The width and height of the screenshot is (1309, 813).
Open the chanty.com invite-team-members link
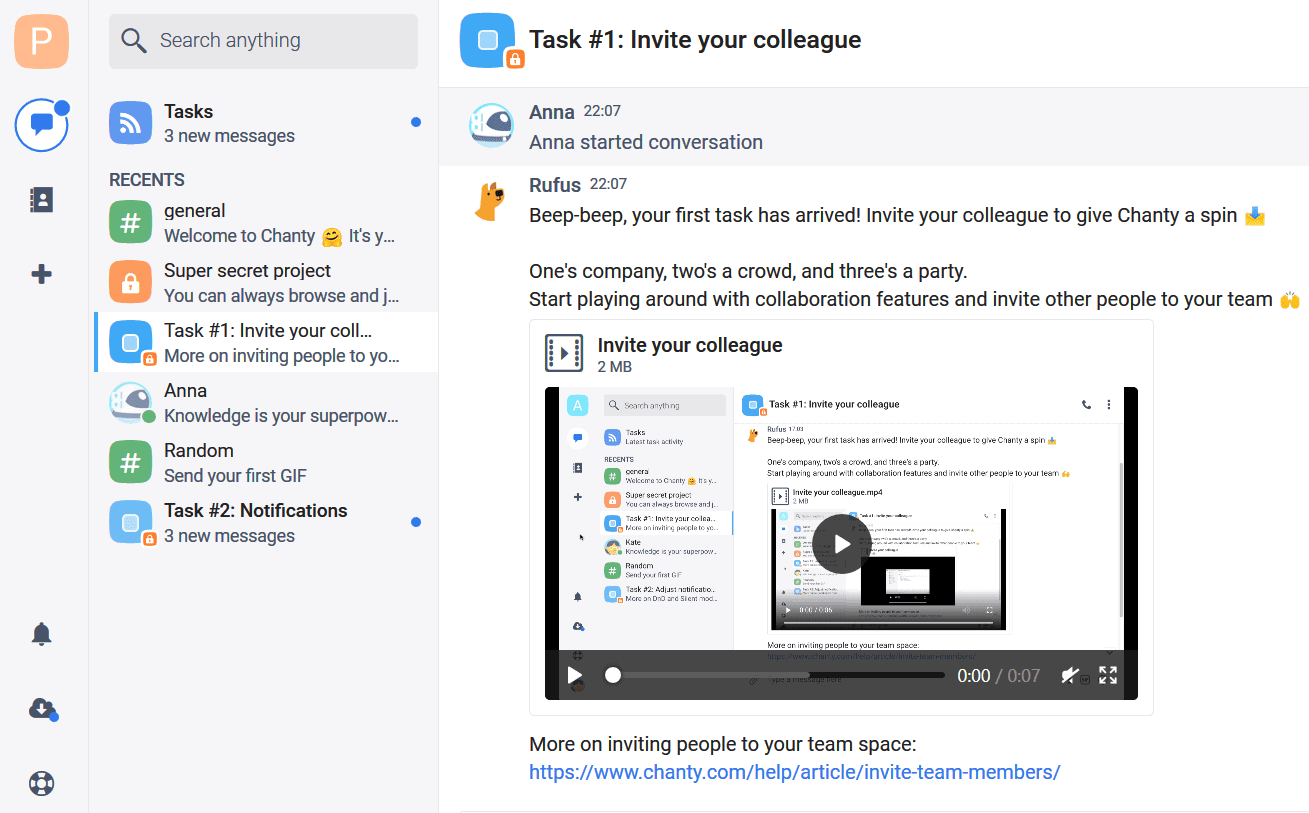click(794, 772)
